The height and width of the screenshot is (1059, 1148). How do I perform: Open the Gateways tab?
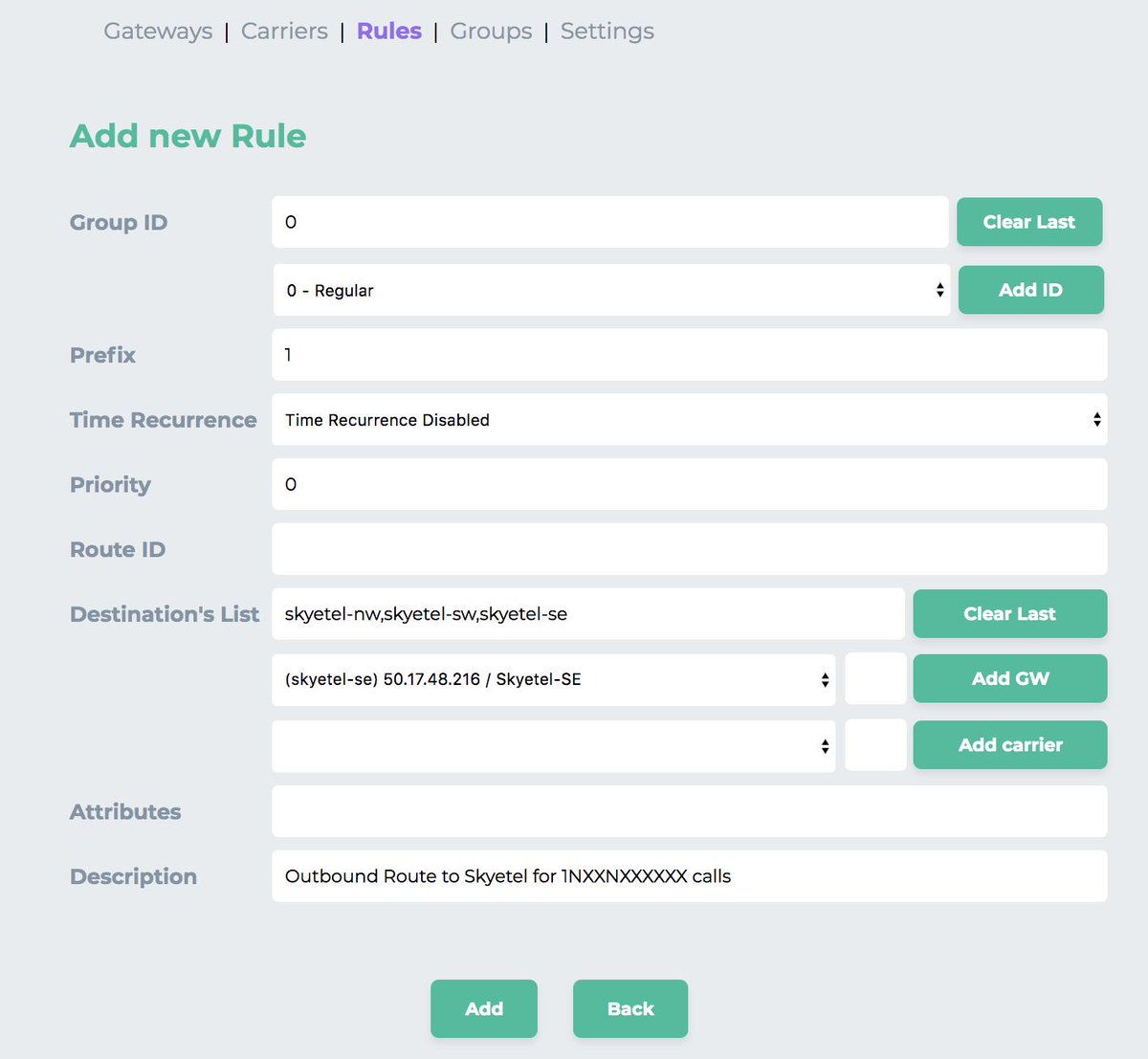coord(158,31)
